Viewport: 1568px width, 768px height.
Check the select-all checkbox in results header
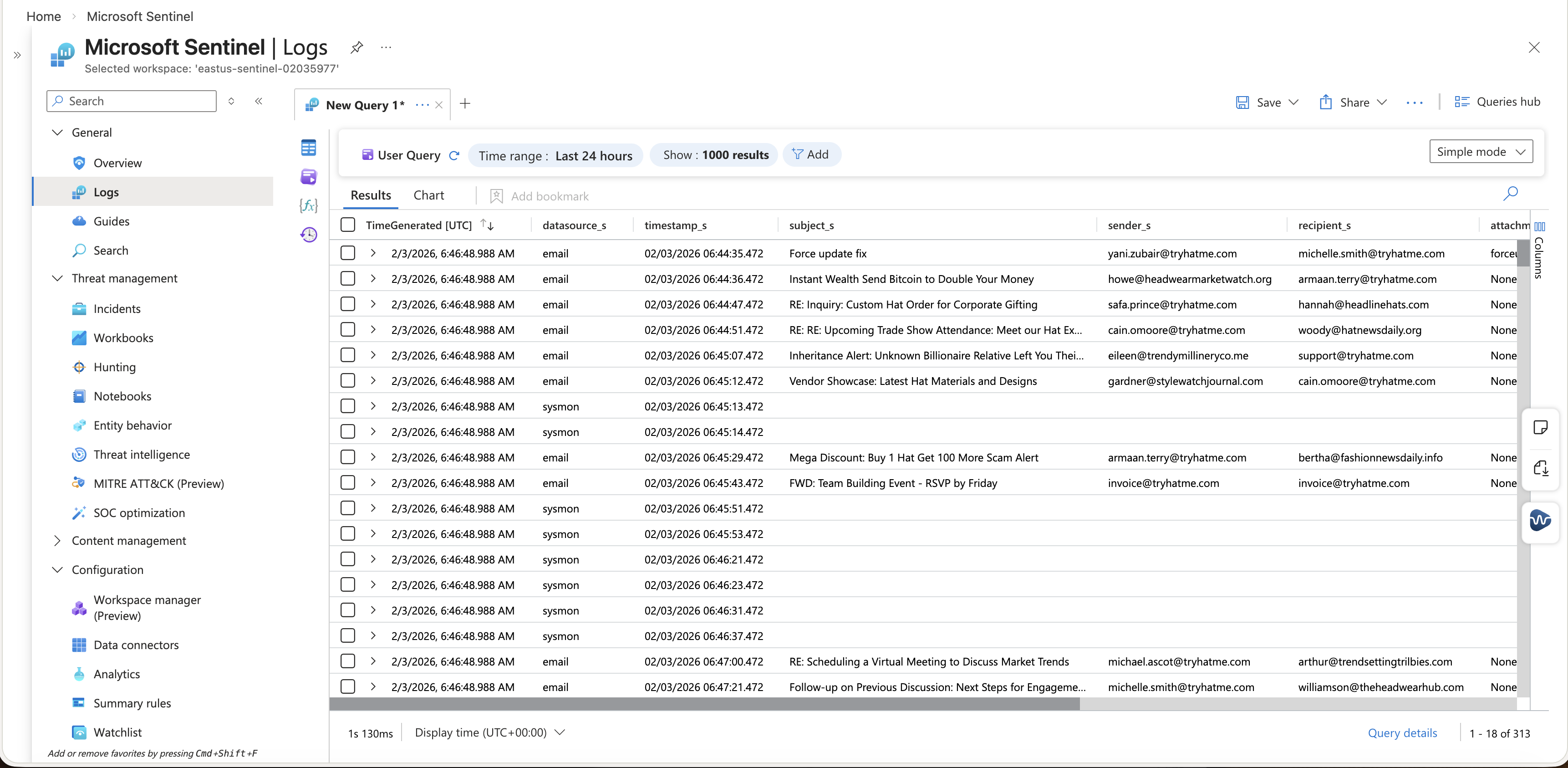(347, 225)
